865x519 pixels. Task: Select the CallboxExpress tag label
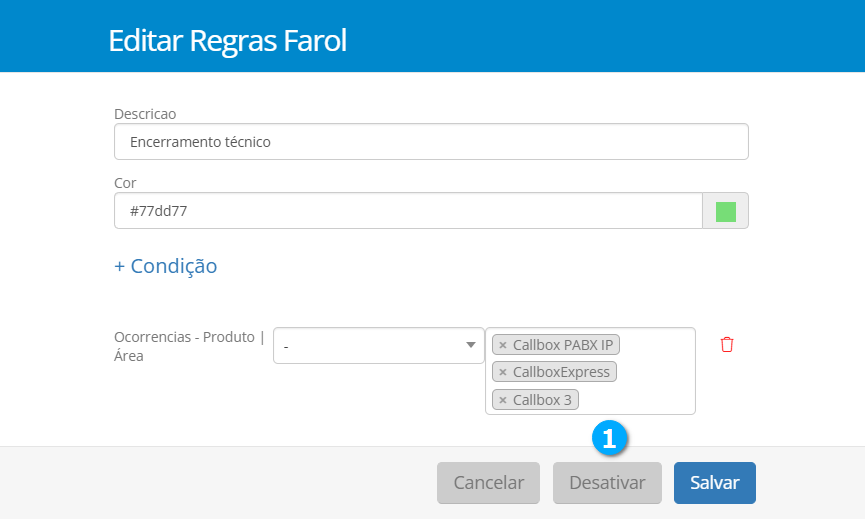pyautogui.click(x=560, y=372)
